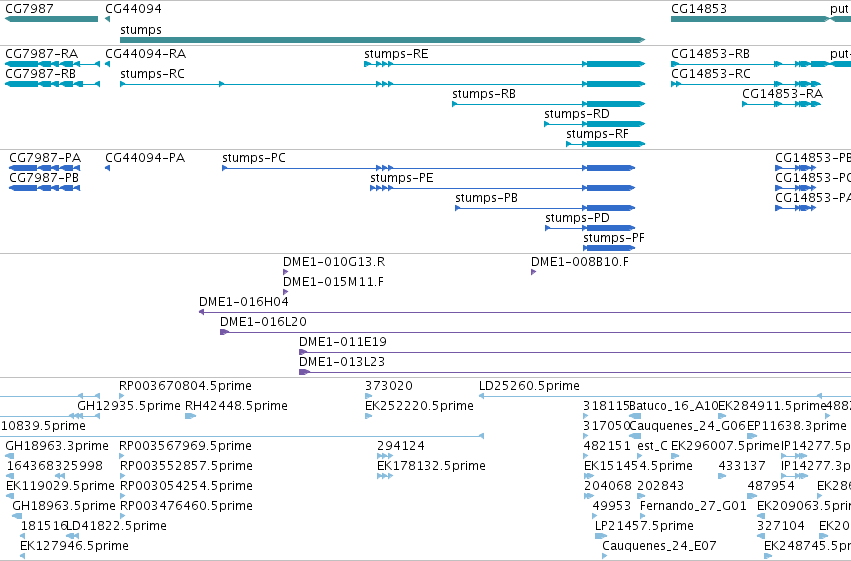Click the LD25260.5prime label
Viewport: 851px width, 561px height.
pos(529,386)
